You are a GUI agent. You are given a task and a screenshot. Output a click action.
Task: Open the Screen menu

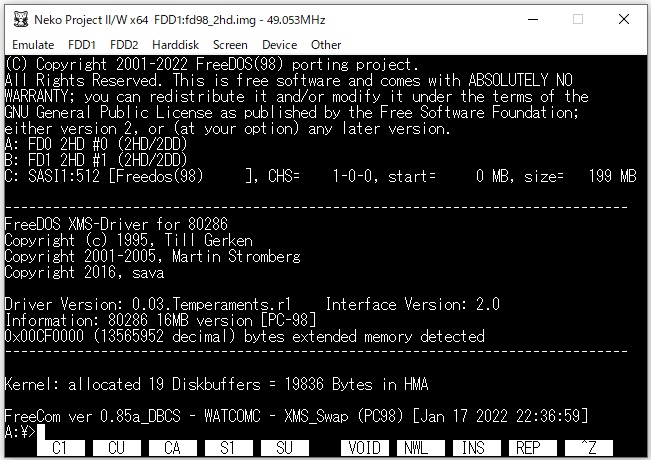[230, 45]
